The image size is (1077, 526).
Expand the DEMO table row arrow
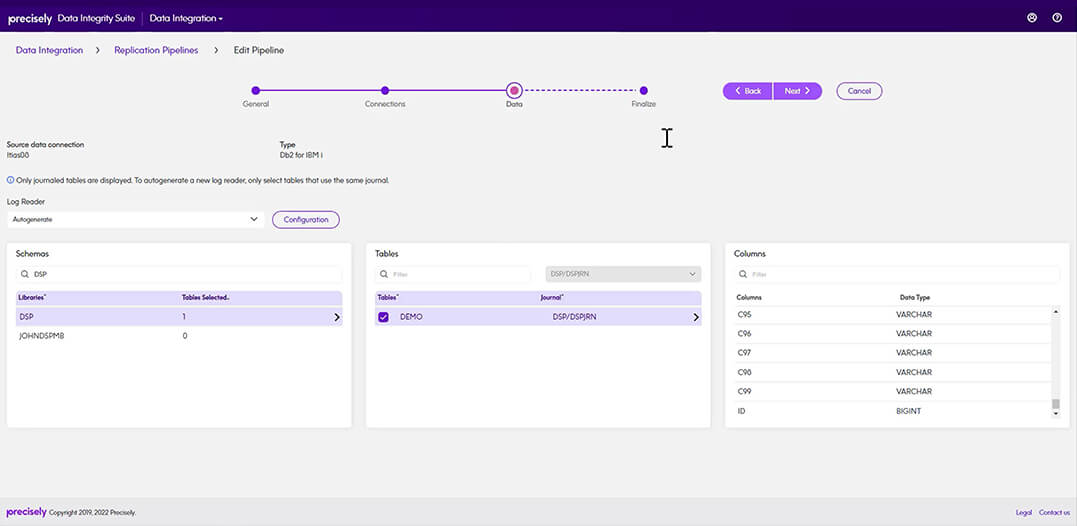click(x=696, y=317)
